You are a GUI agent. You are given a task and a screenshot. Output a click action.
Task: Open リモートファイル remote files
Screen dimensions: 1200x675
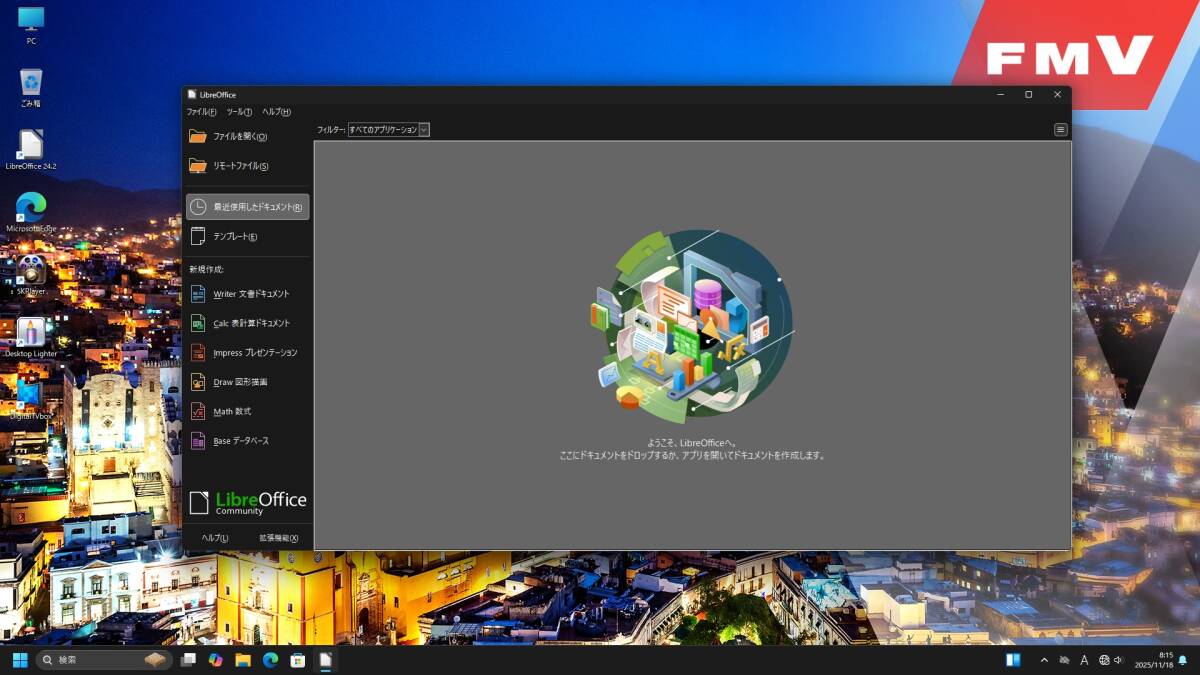(239, 166)
